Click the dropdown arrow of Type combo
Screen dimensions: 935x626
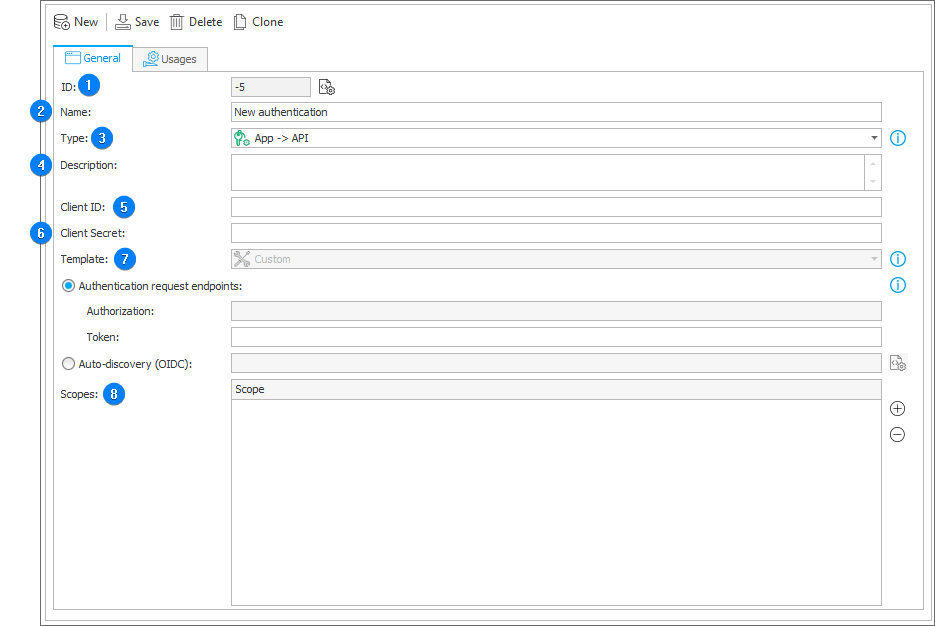(874, 138)
